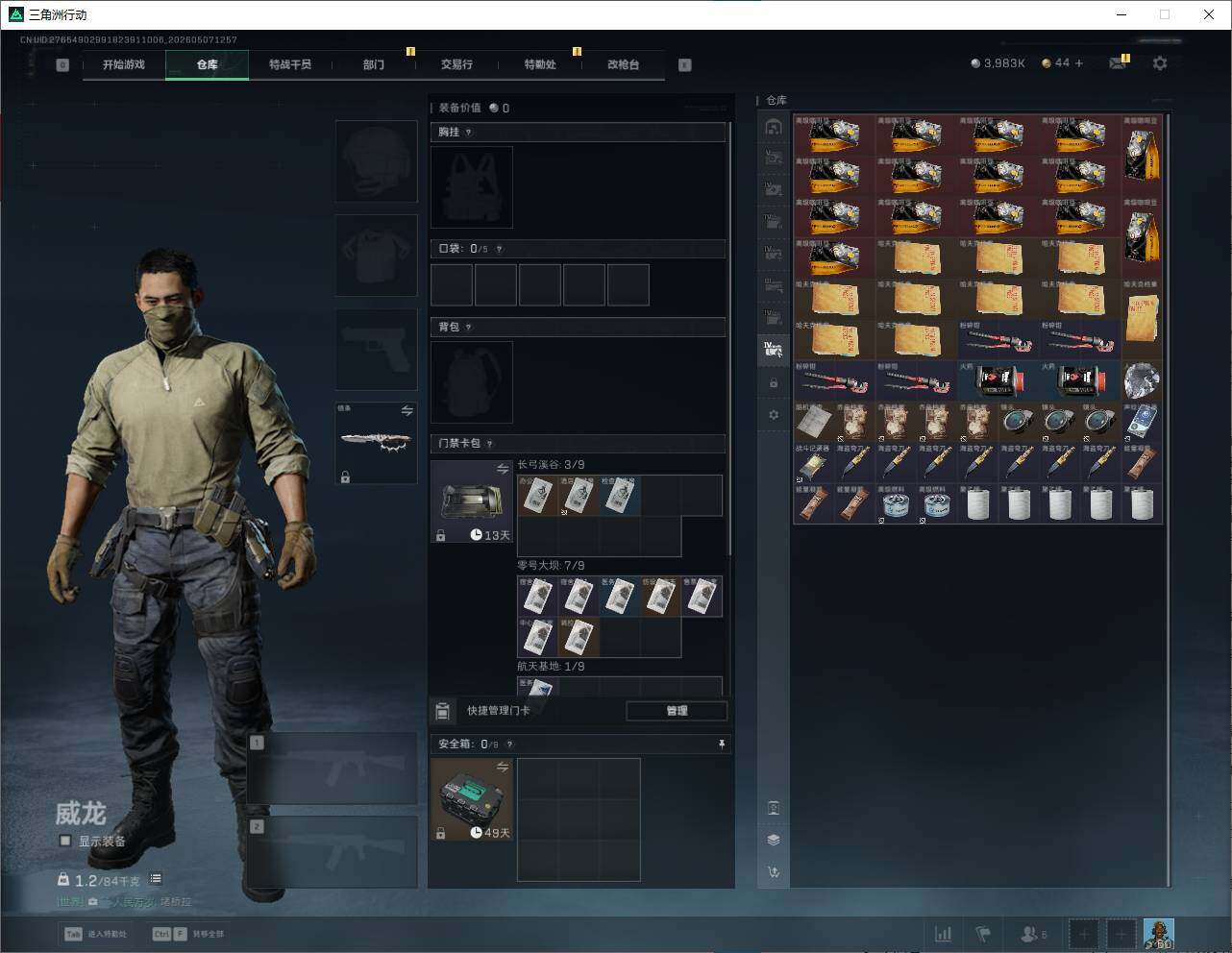Click the 威龙 operator name
1232x953 pixels.
tap(80, 814)
